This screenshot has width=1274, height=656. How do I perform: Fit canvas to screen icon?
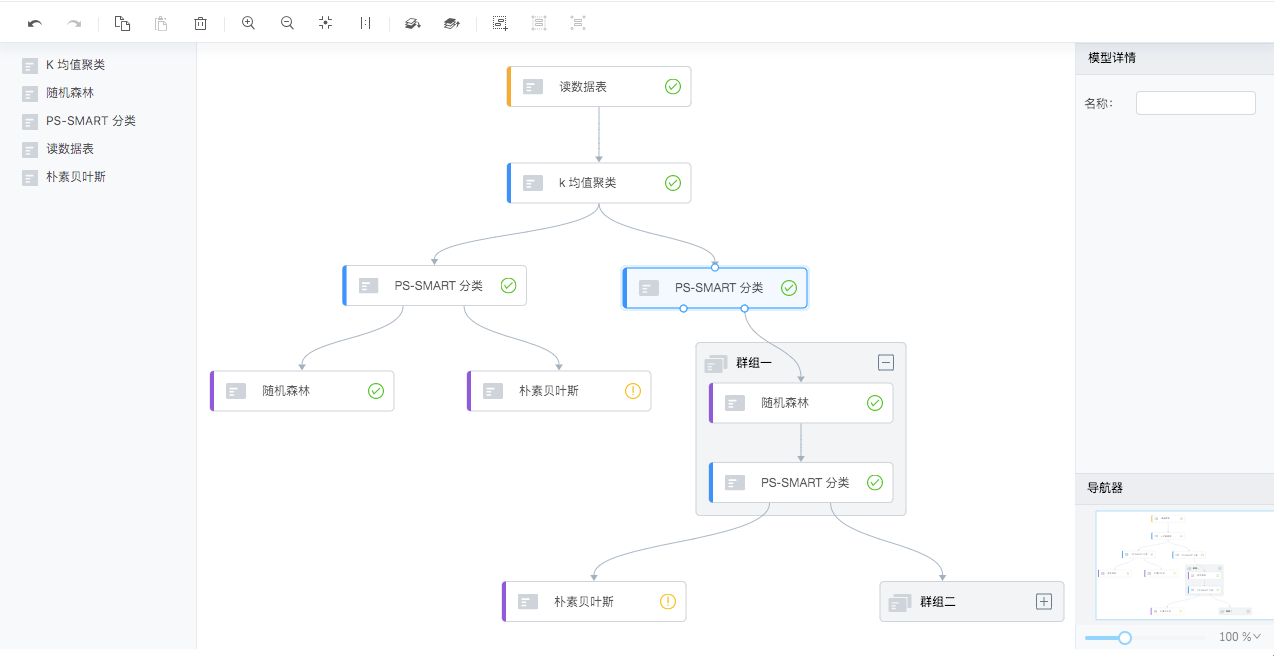tap(326, 23)
